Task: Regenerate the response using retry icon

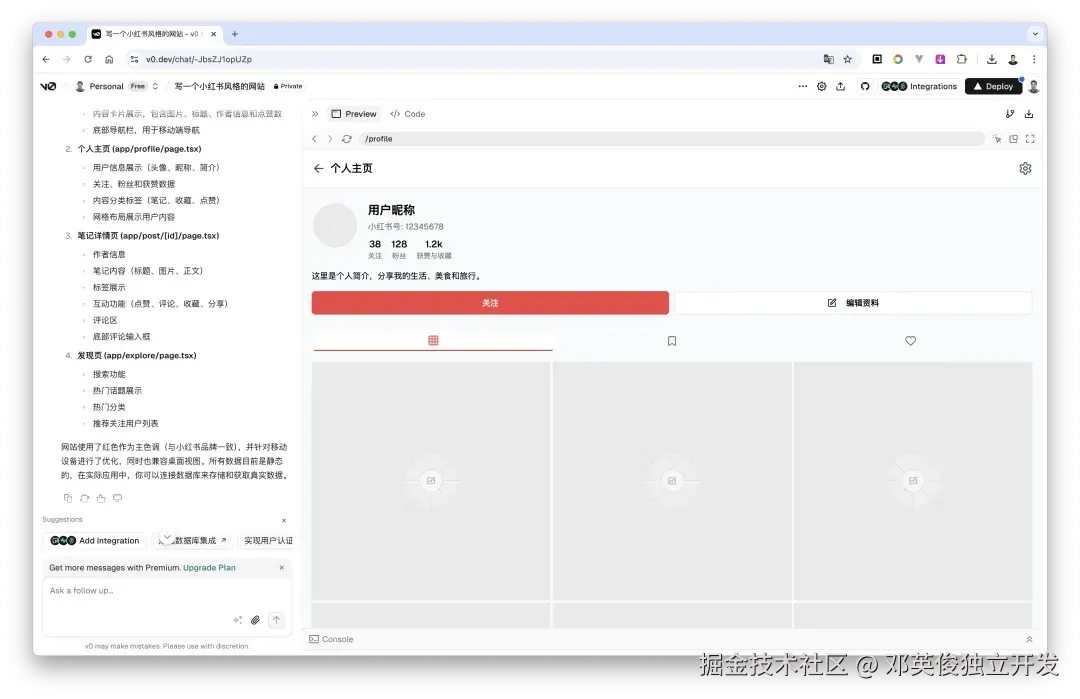Action: click(x=85, y=498)
